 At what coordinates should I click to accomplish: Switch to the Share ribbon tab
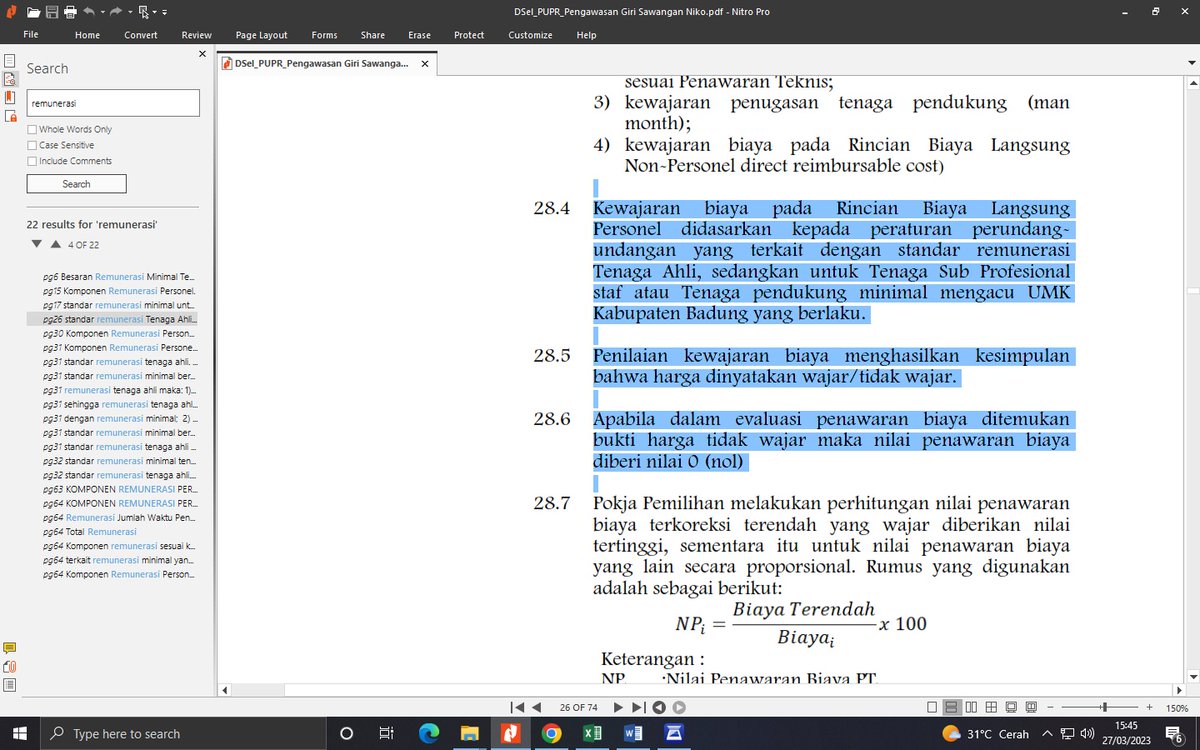coord(373,35)
